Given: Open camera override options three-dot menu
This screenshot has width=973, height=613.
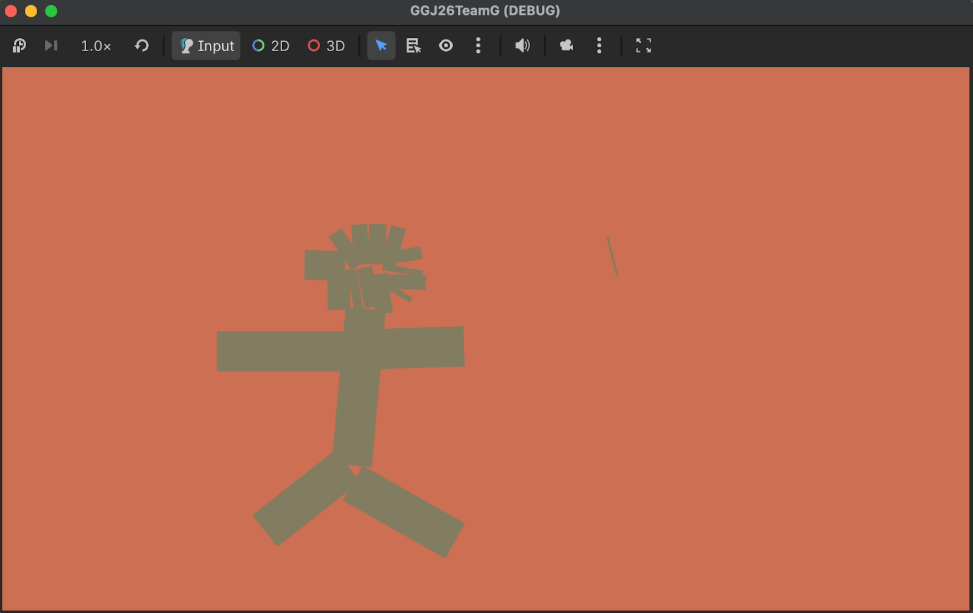Looking at the screenshot, I should pyautogui.click(x=599, y=46).
